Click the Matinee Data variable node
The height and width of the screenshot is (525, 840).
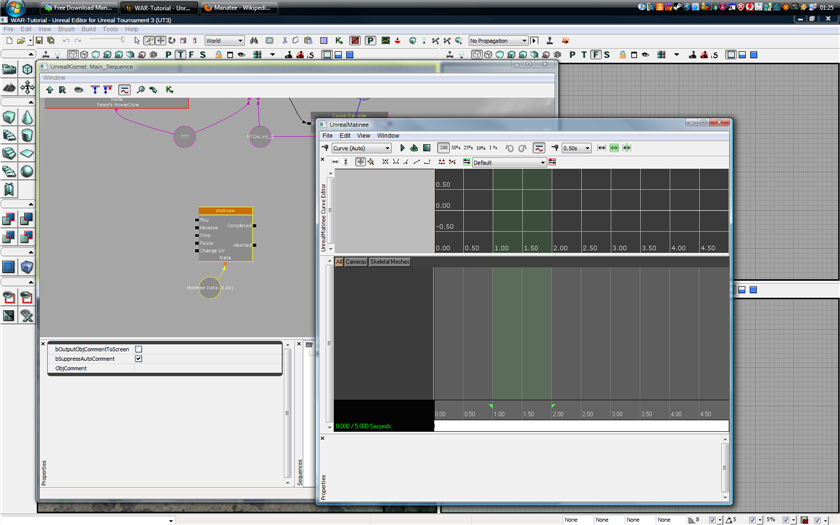(x=209, y=288)
